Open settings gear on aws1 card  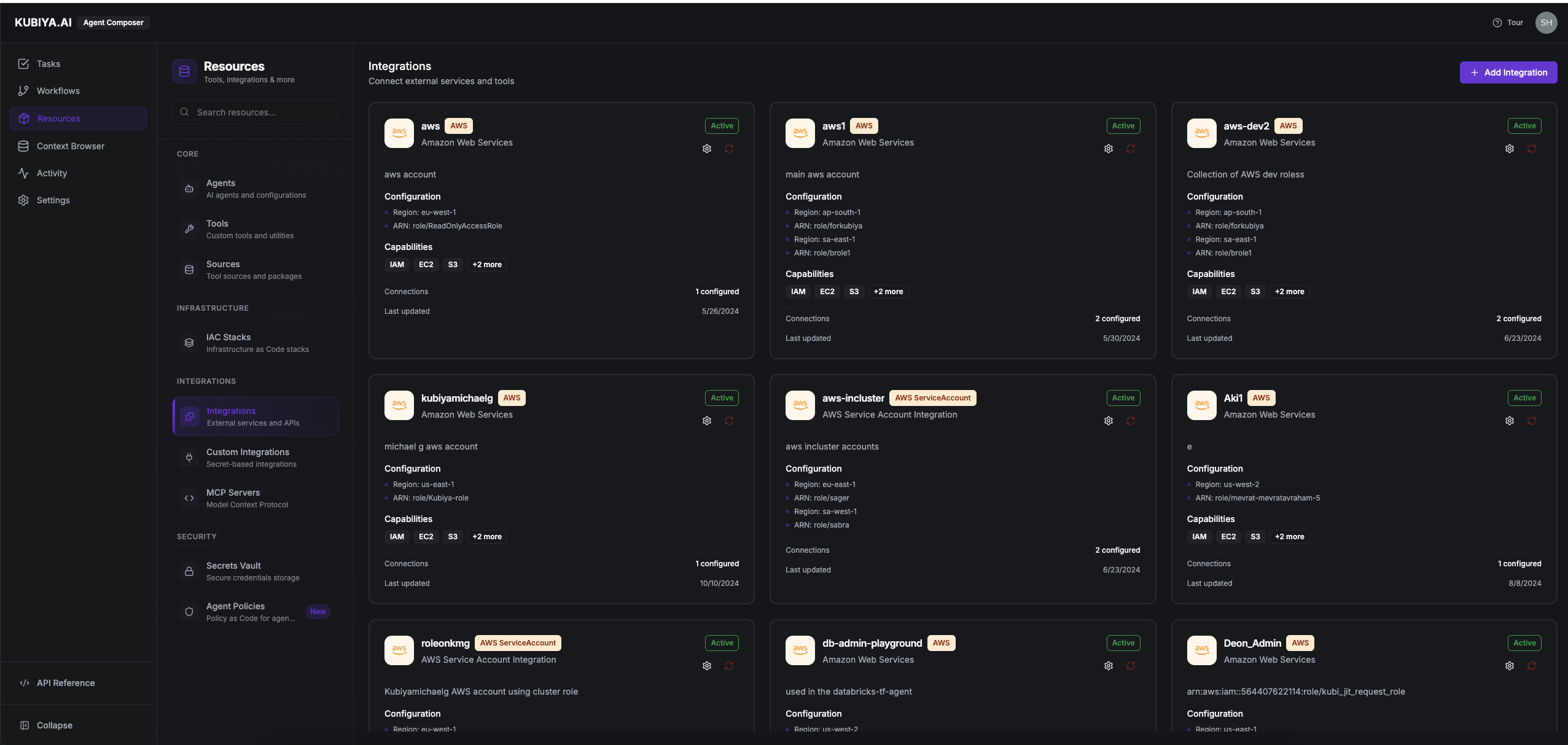click(1109, 149)
